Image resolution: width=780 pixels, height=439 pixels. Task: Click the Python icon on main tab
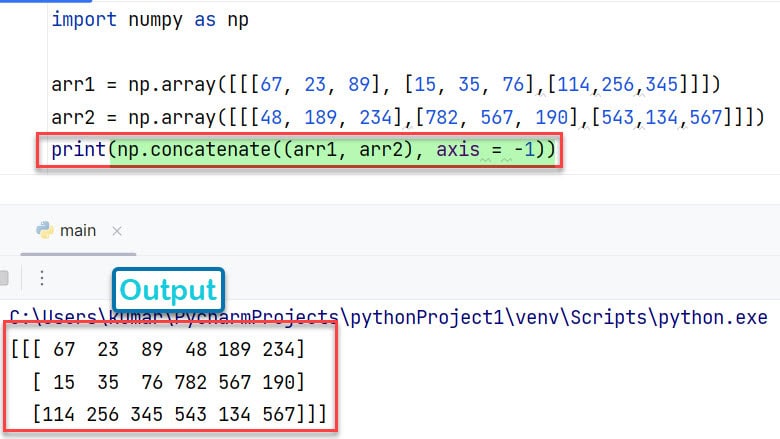point(45,230)
